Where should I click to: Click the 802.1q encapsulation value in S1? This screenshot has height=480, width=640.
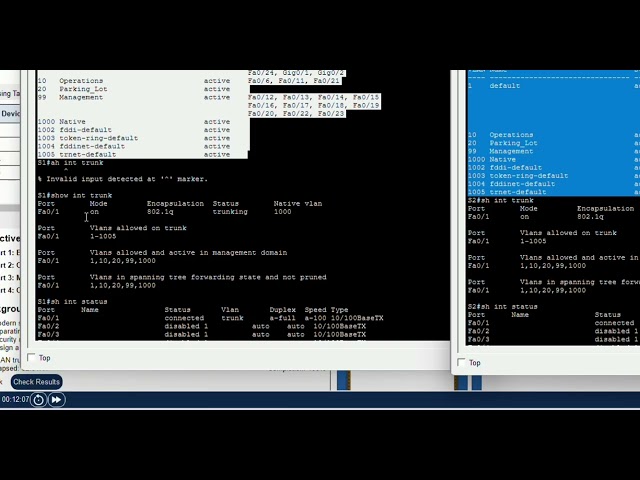pos(160,212)
